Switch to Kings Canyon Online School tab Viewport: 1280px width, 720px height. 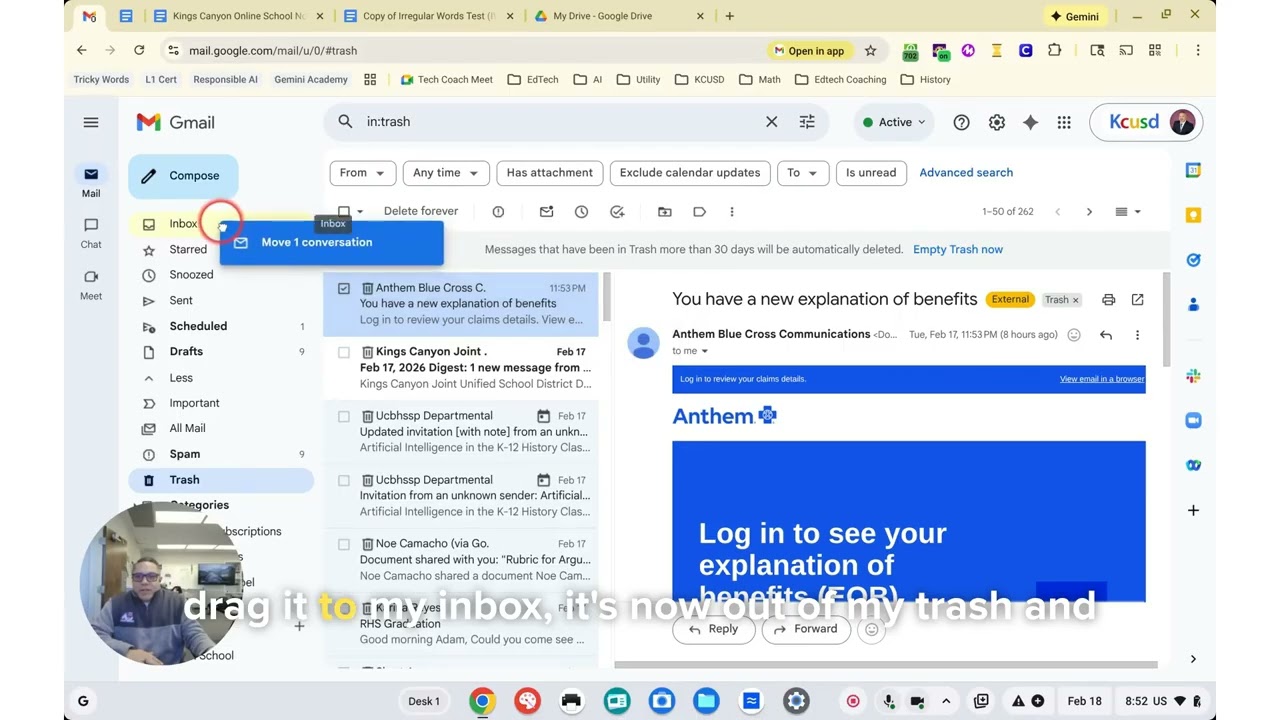point(238,16)
